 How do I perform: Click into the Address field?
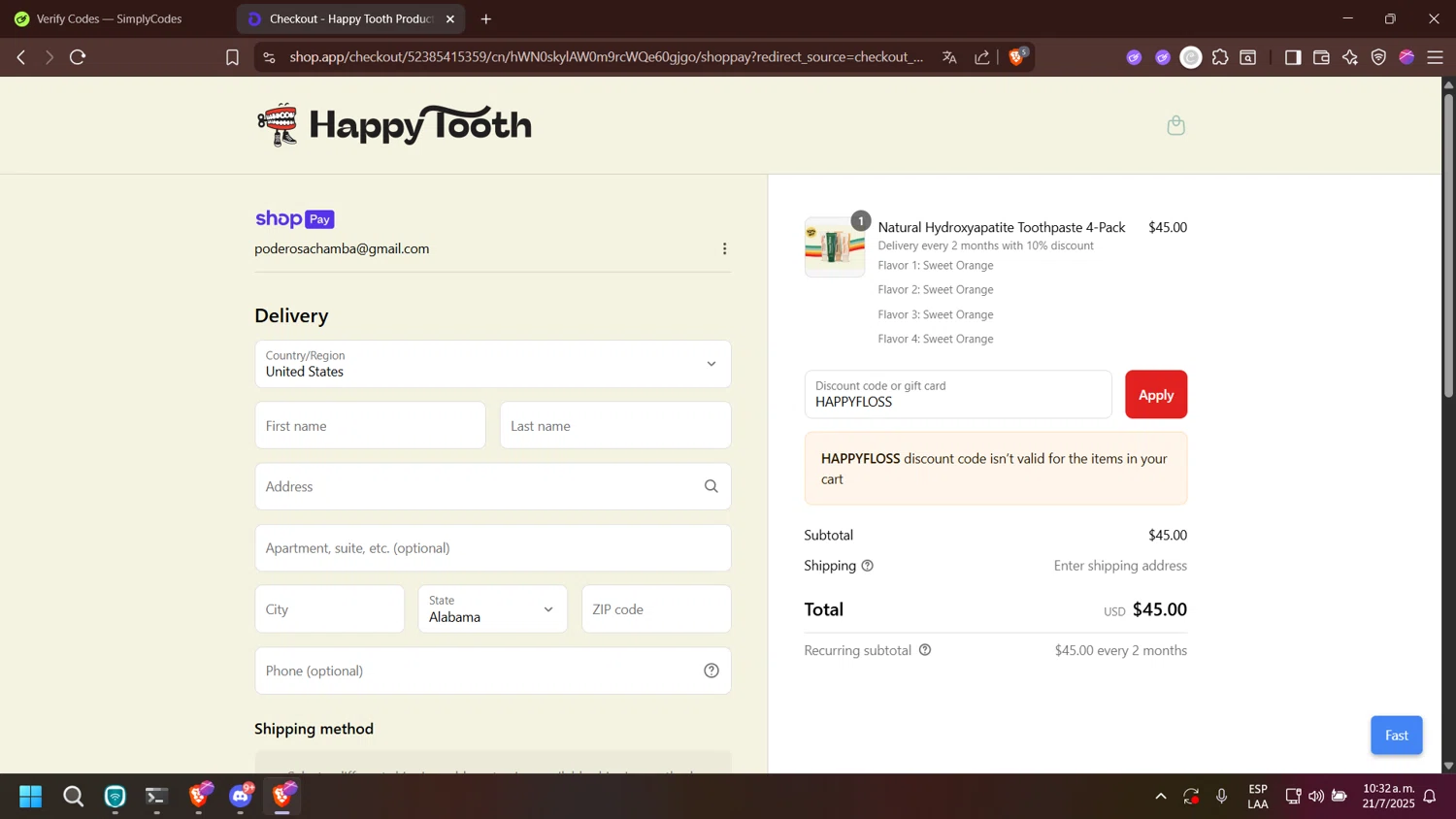[x=493, y=486]
